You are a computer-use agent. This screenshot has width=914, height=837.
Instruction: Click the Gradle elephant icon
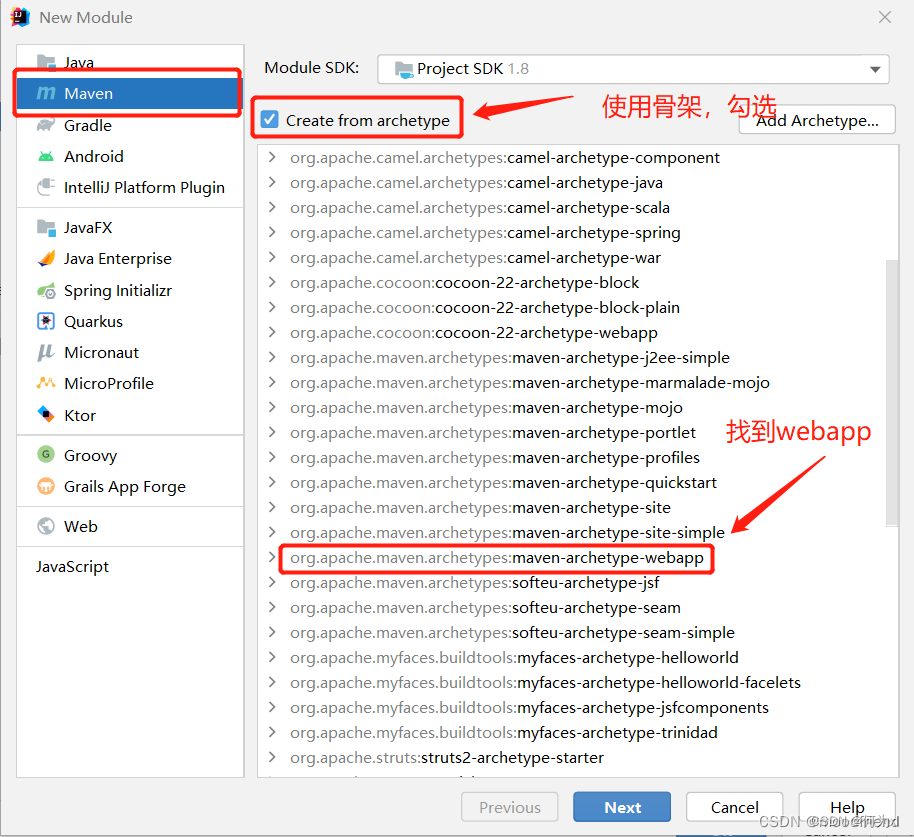coord(46,125)
